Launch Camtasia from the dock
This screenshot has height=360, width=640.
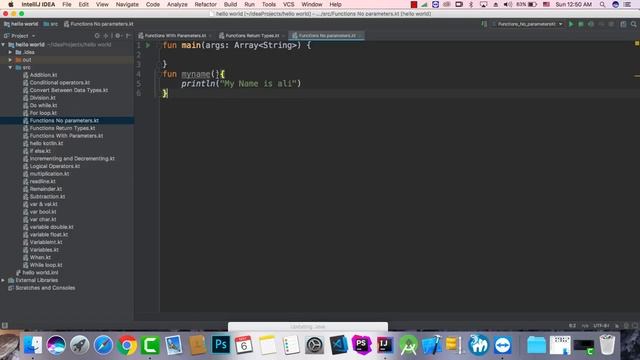pyautogui.click(x=150, y=345)
